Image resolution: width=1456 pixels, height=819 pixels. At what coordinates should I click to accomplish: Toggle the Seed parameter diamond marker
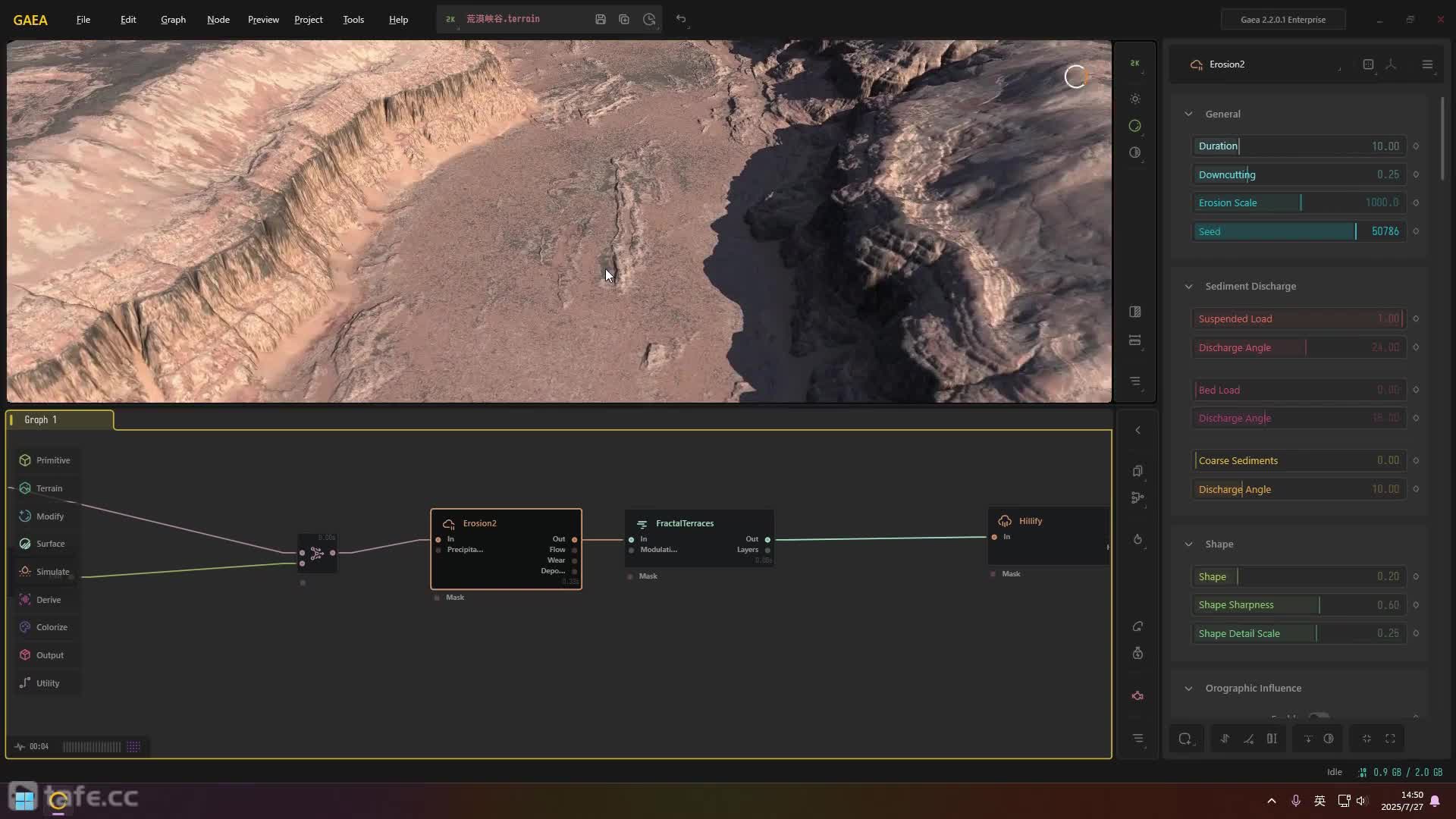(x=1416, y=231)
